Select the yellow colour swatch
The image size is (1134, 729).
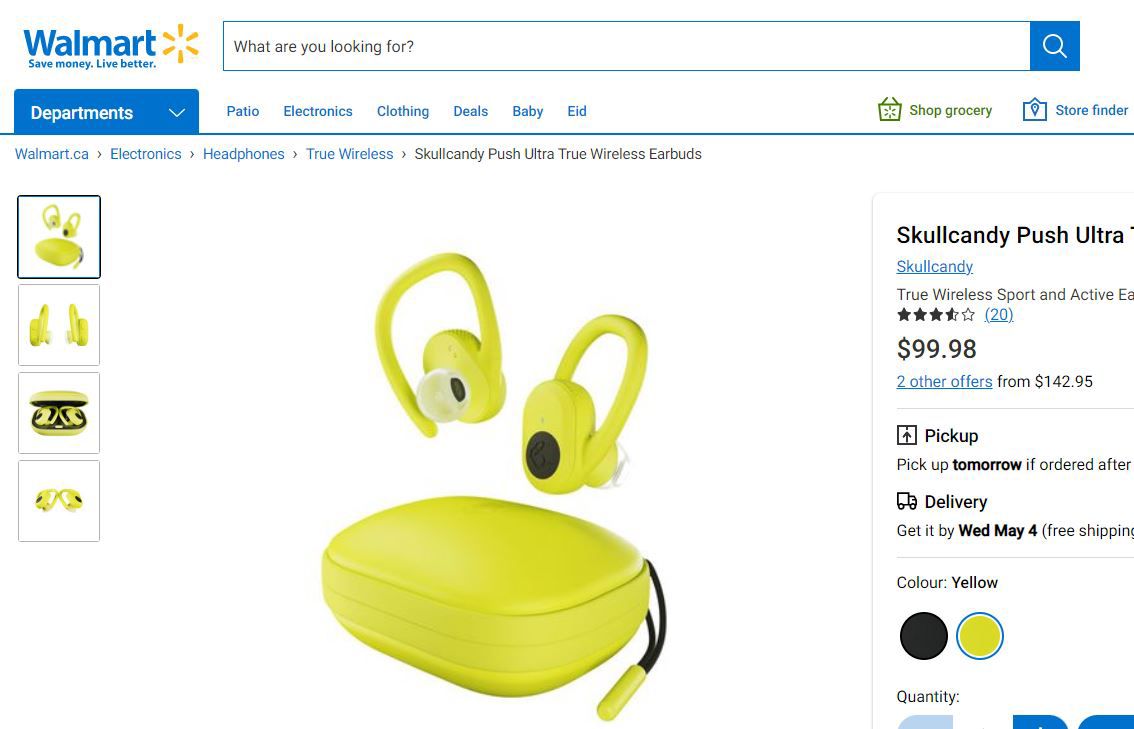[x=979, y=636]
